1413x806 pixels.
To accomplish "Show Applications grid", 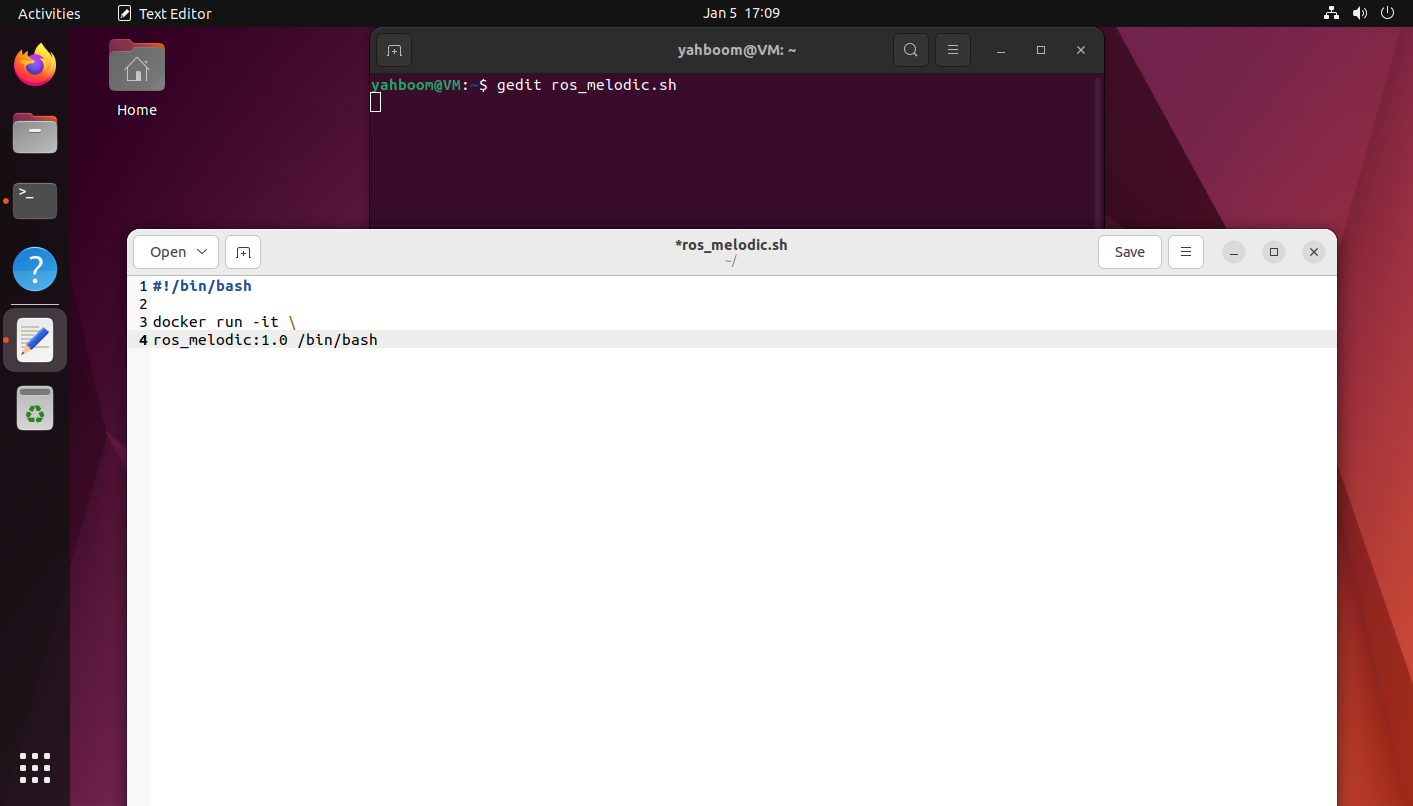I will [x=35, y=767].
